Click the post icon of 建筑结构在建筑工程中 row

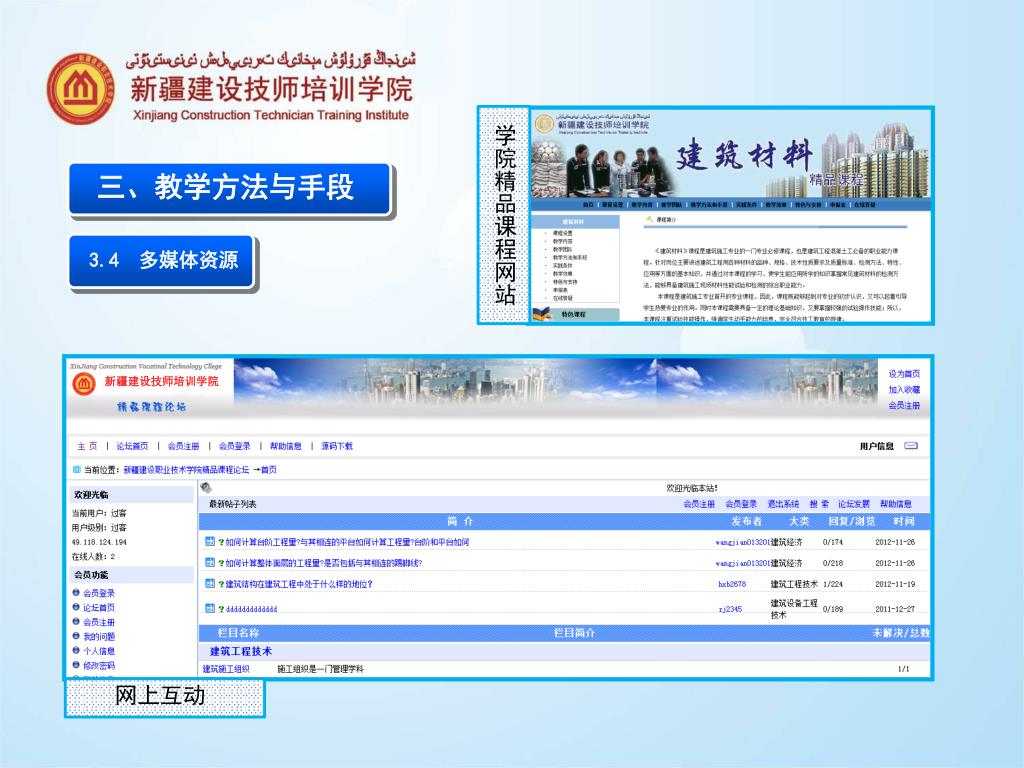(210, 583)
